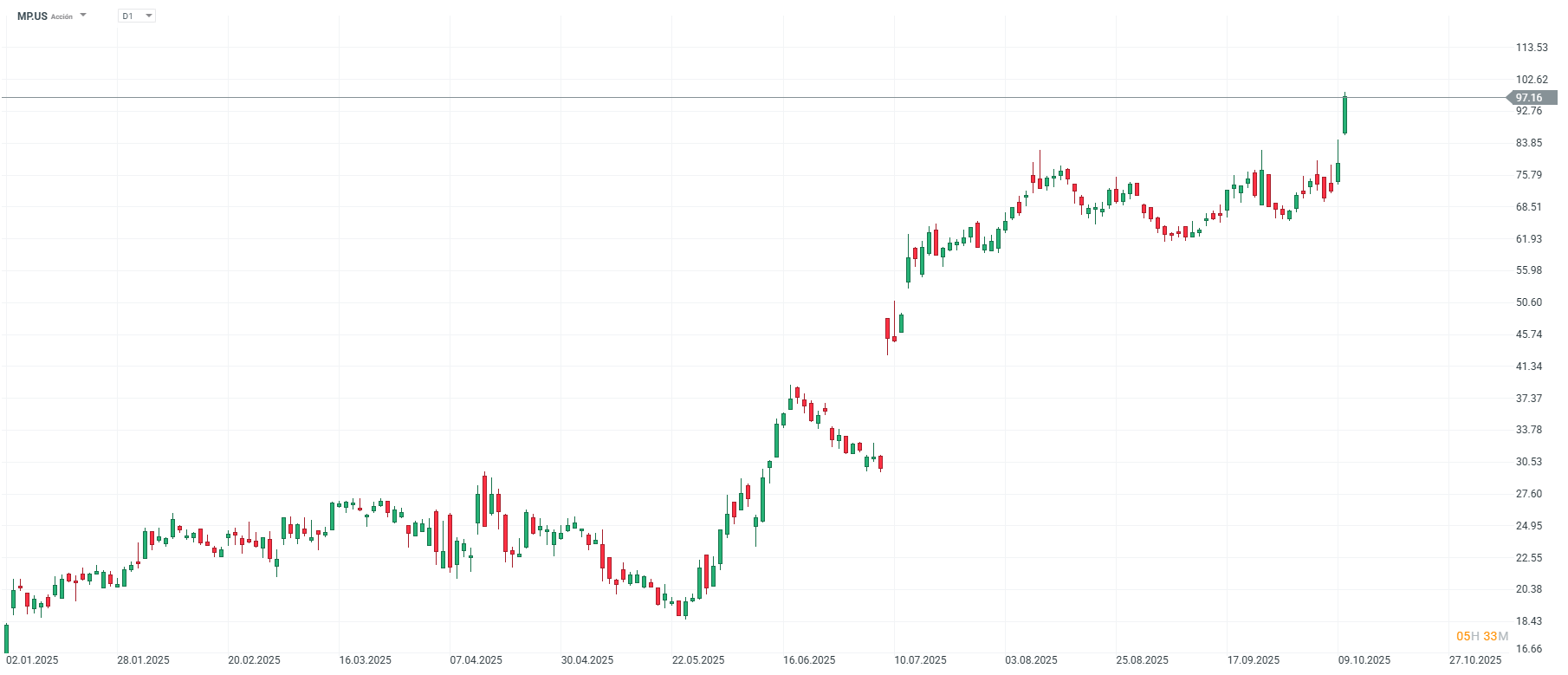Click the 30.53 price axis label
The image size is (1568, 675).
click(x=1528, y=462)
